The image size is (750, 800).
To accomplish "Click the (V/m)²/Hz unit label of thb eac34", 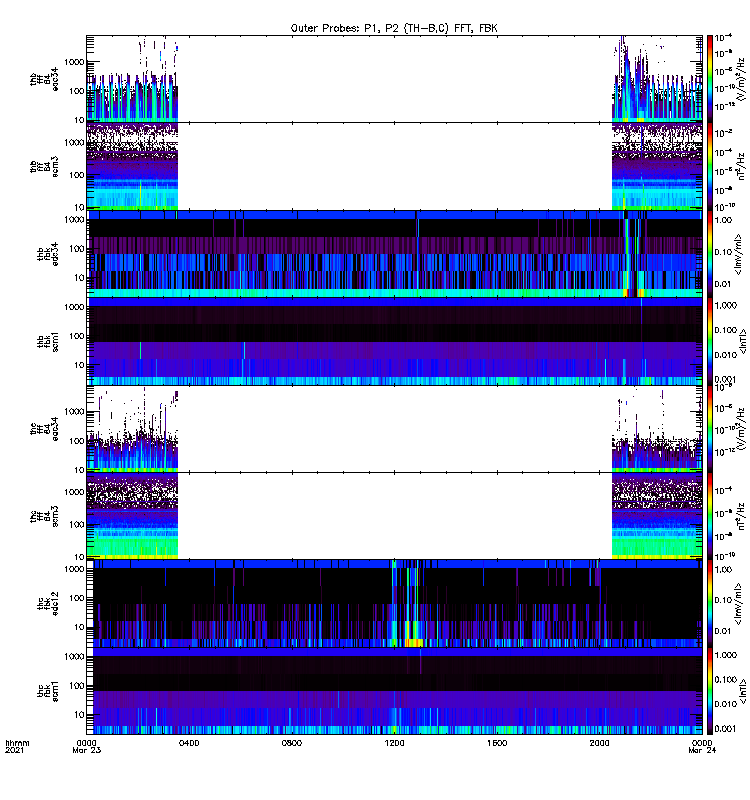I will [742, 79].
